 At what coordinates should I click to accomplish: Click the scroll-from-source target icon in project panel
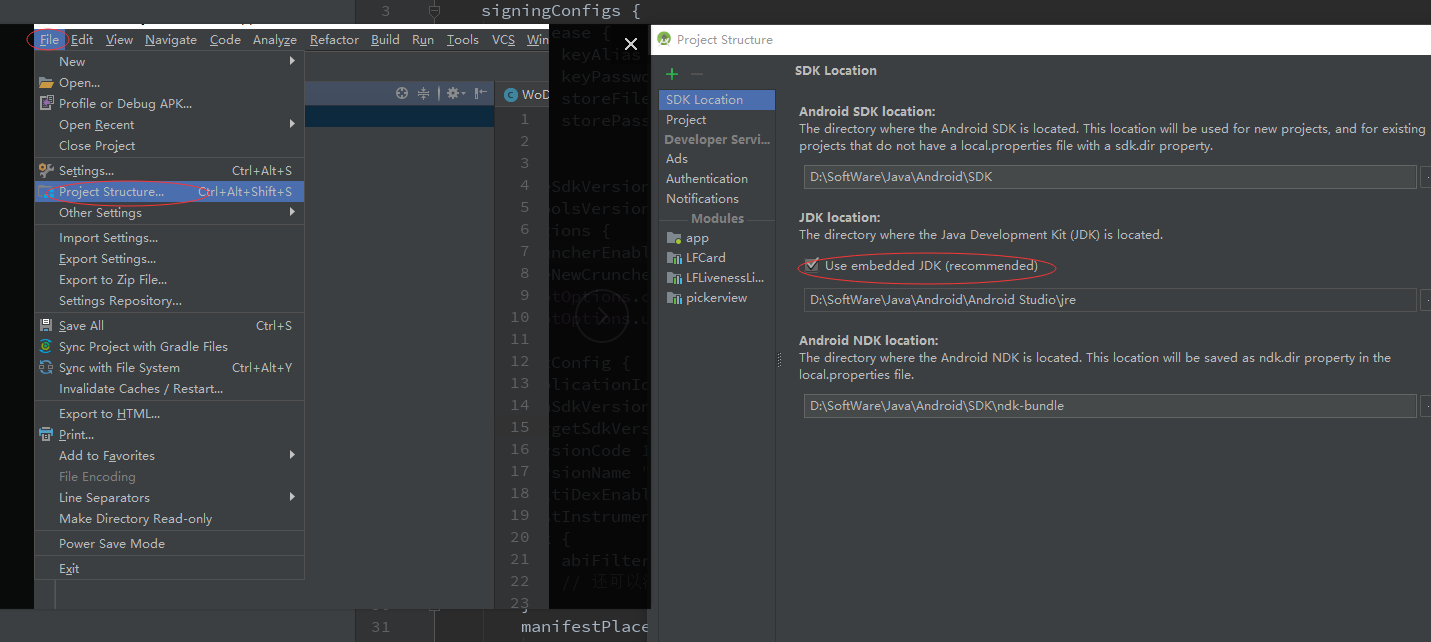(402, 93)
